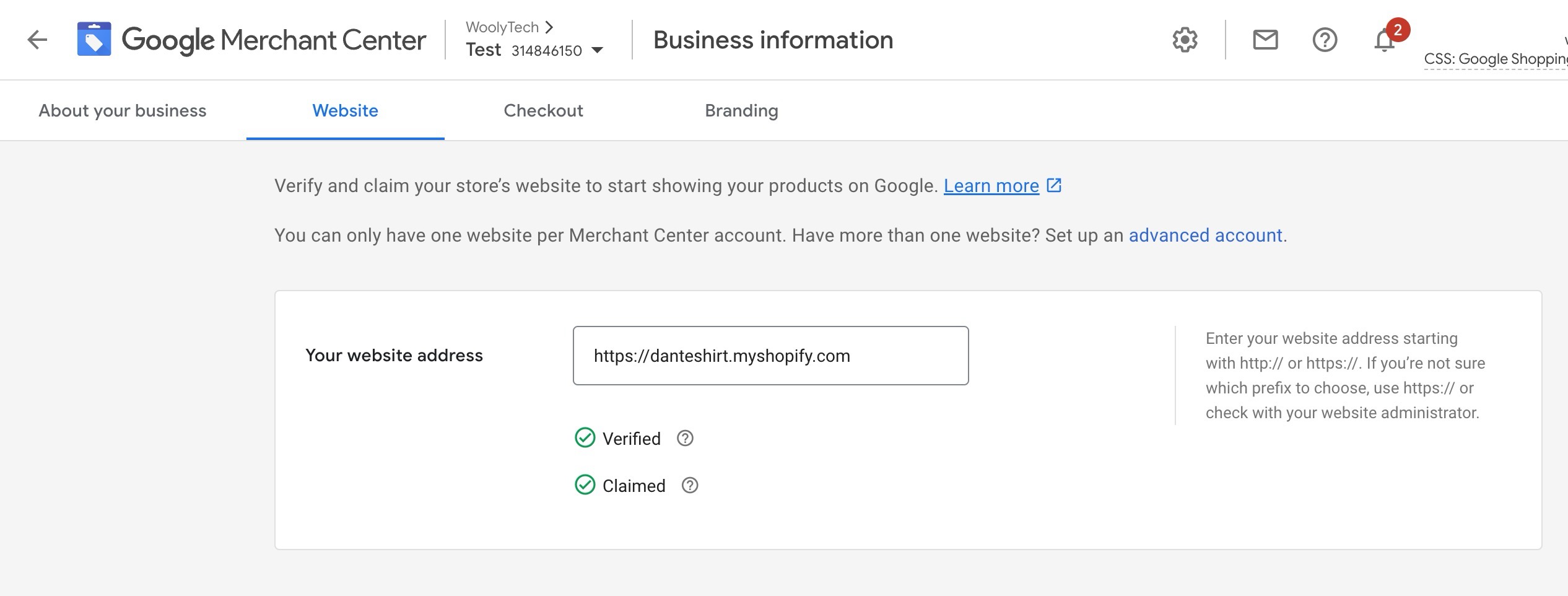Go to the Branding tab

(x=741, y=110)
